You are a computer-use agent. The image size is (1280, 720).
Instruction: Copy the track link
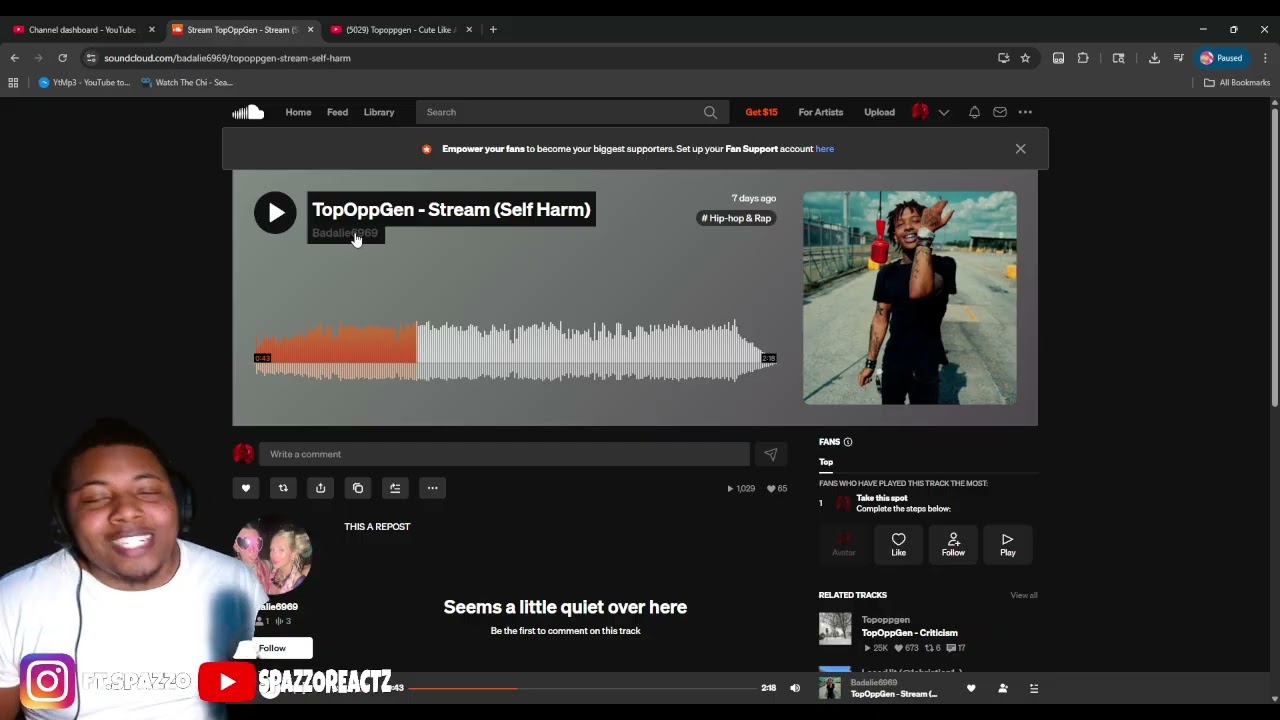pos(358,488)
